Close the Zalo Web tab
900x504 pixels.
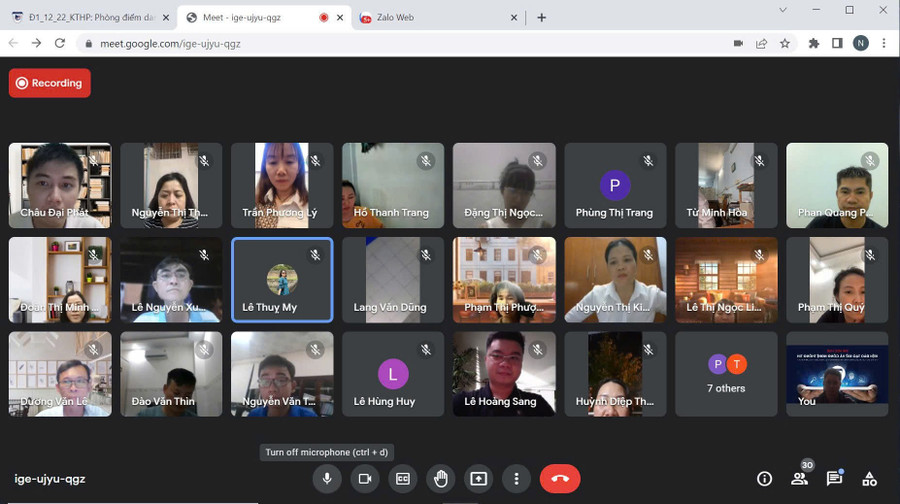pyautogui.click(x=514, y=18)
